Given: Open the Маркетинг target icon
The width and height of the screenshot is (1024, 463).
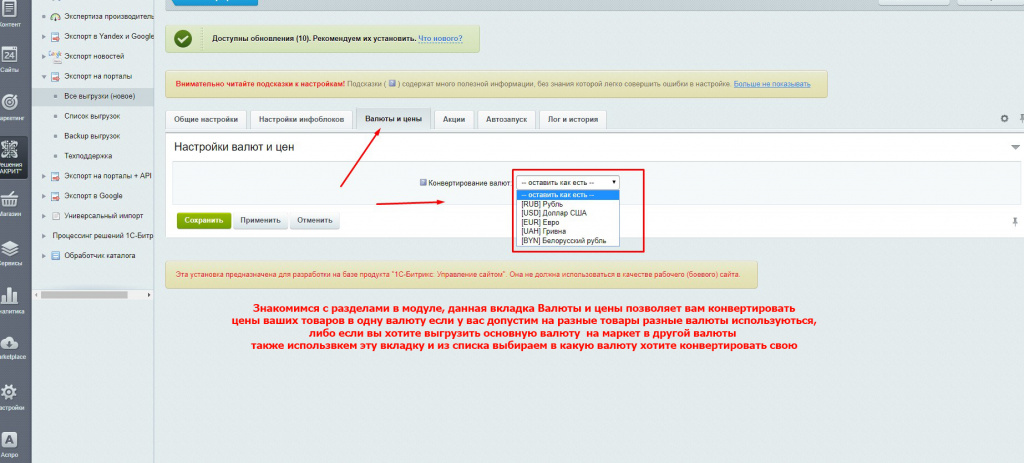Looking at the screenshot, I should (9, 103).
